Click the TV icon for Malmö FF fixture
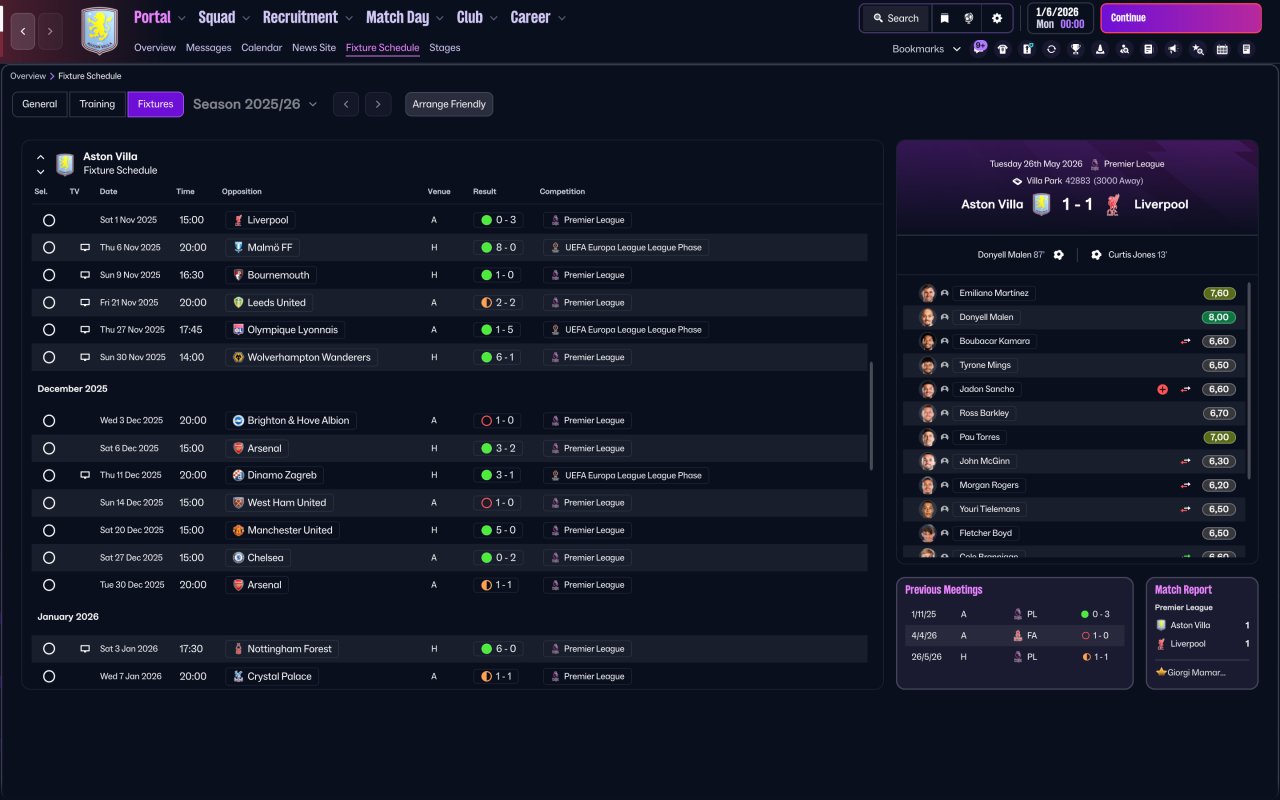 point(85,247)
